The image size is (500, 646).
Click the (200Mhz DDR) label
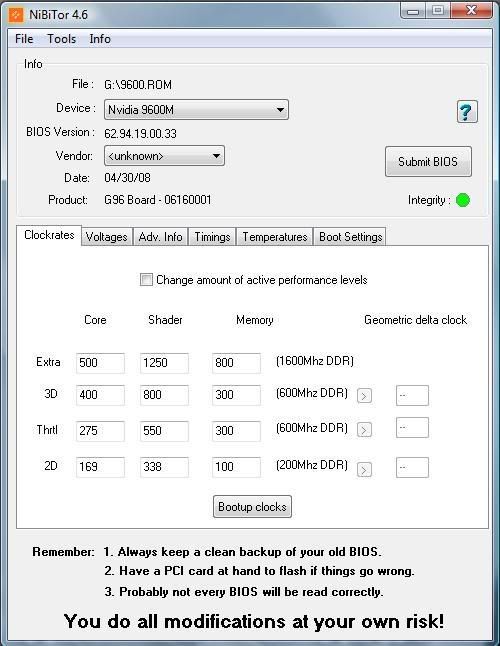pos(312,466)
